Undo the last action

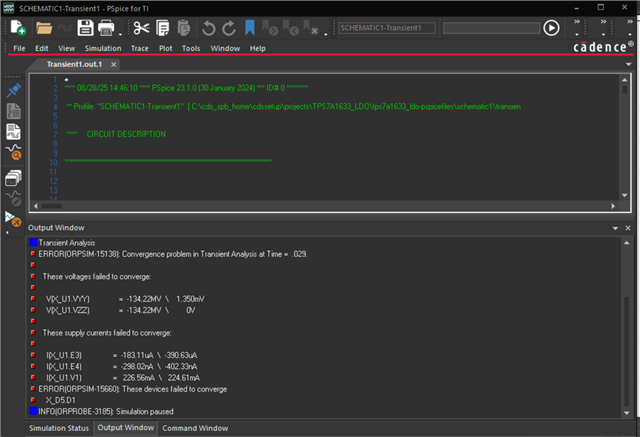pyautogui.click(x=208, y=28)
